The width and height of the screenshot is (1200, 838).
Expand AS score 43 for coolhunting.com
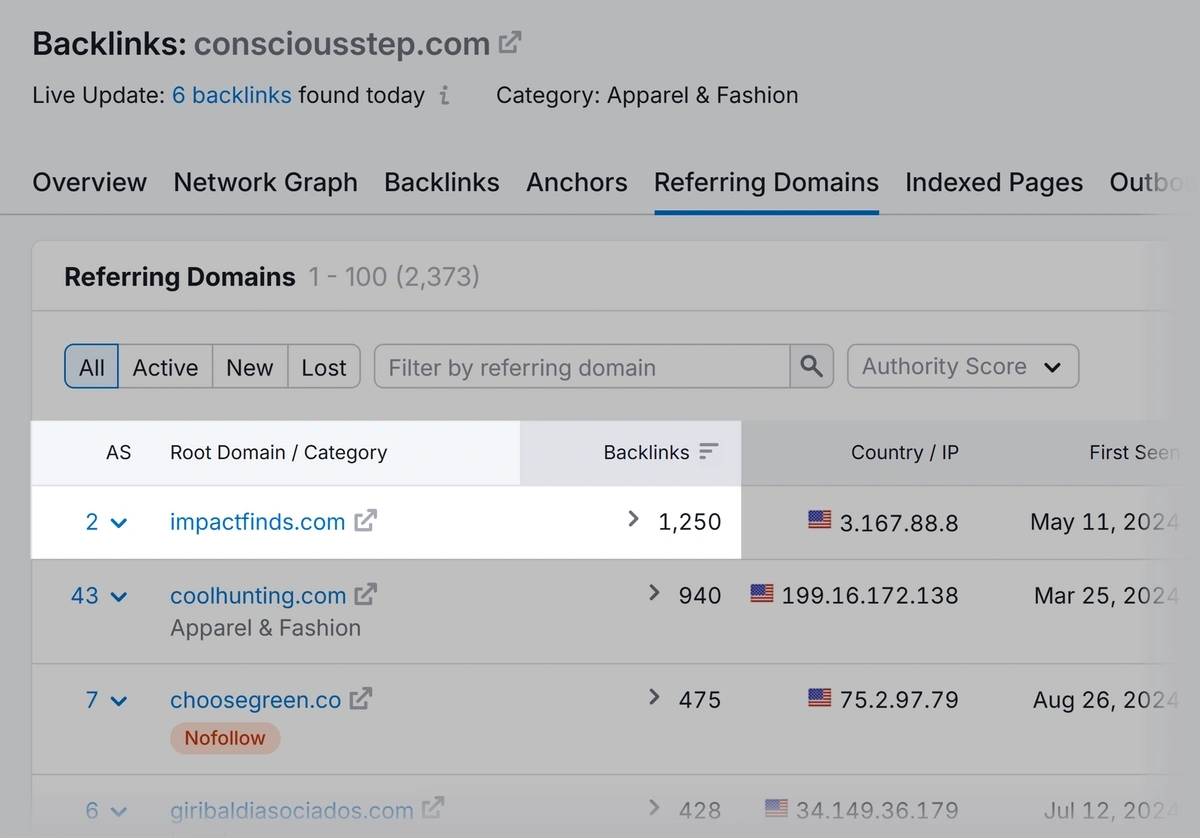[x=100, y=596]
